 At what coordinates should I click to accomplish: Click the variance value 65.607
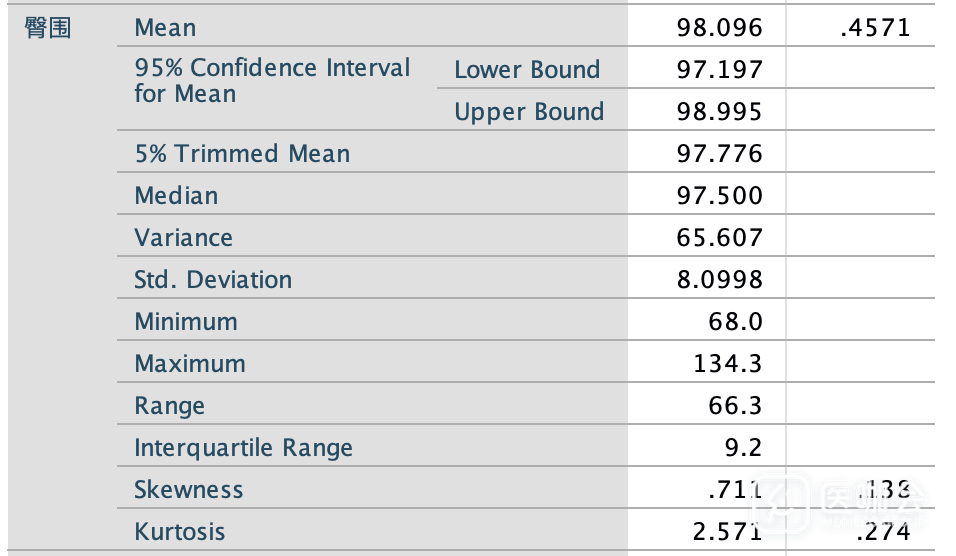pos(719,238)
